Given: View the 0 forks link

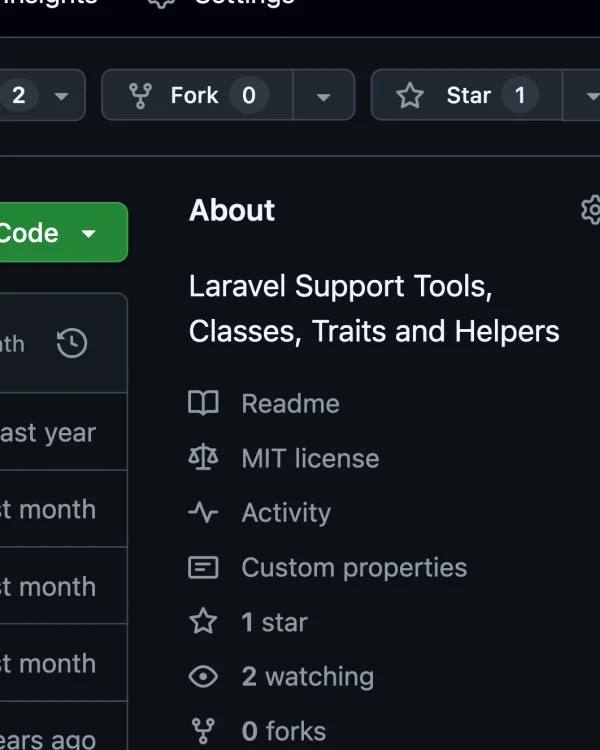Looking at the screenshot, I should (x=284, y=731).
